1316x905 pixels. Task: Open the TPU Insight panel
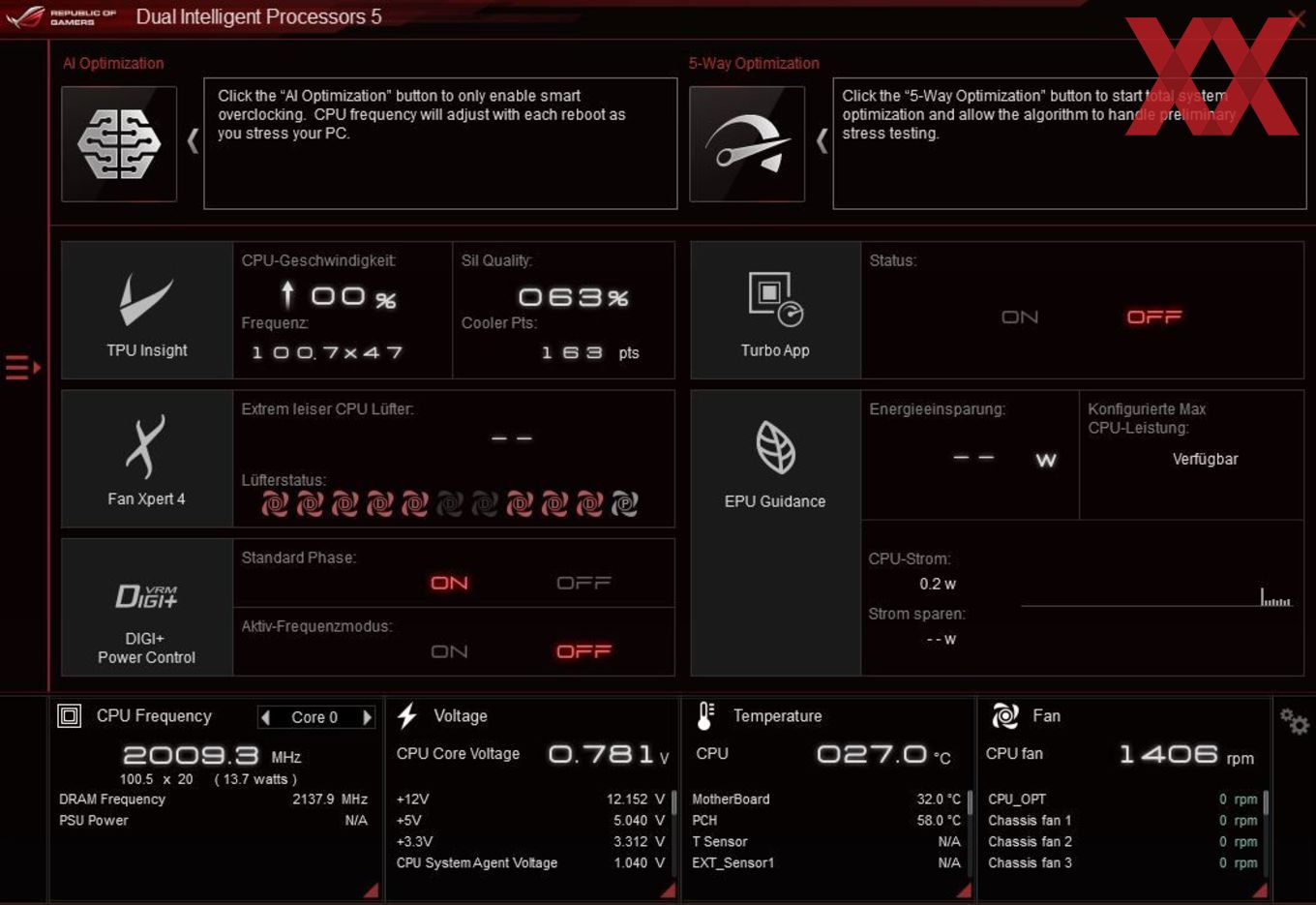tap(147, 311)
